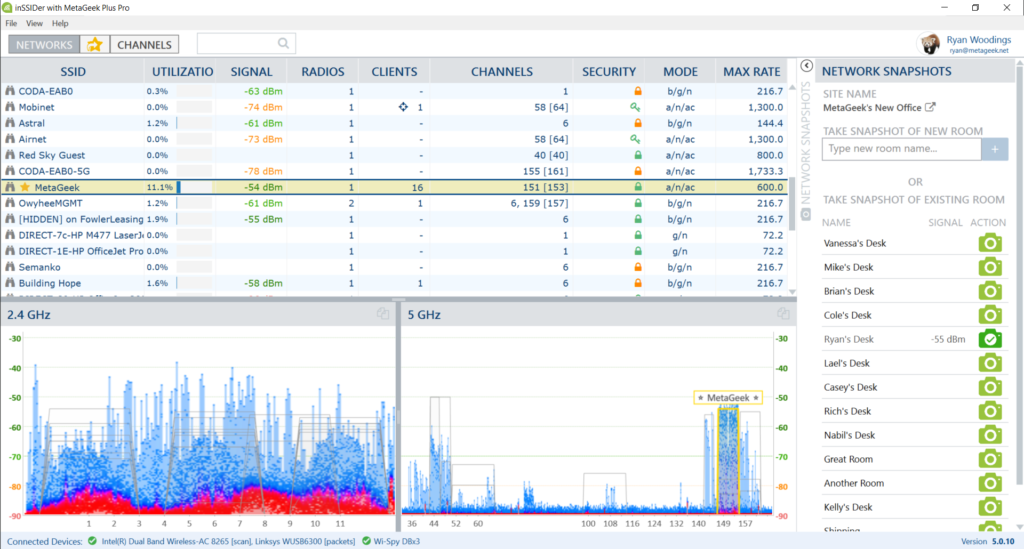Take snapshot at Cole's Desk

pos(990,315)
